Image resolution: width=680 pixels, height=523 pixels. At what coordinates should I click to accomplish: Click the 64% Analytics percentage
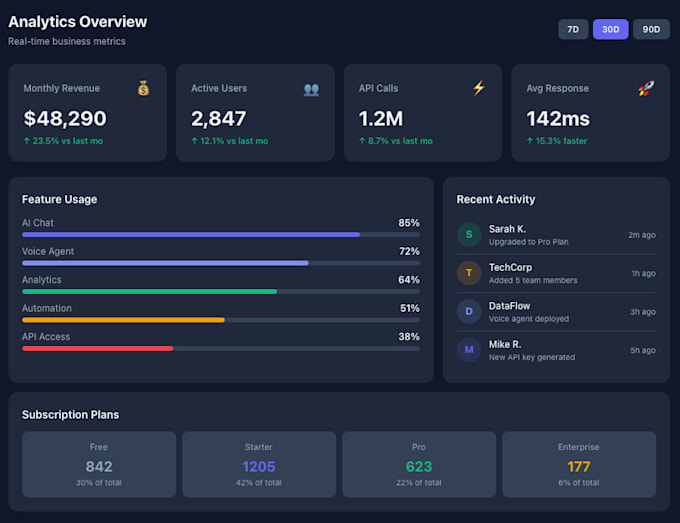coord(409,280)
